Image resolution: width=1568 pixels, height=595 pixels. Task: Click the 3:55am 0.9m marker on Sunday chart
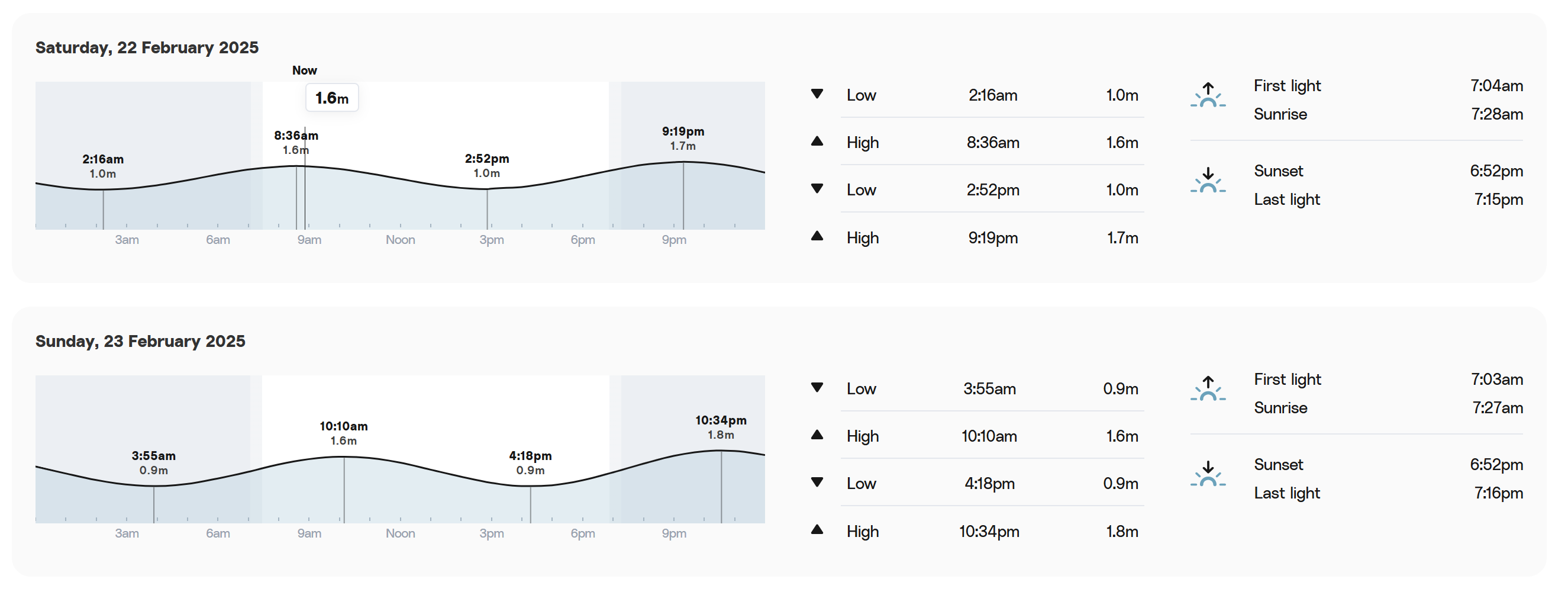coord(153,463)
